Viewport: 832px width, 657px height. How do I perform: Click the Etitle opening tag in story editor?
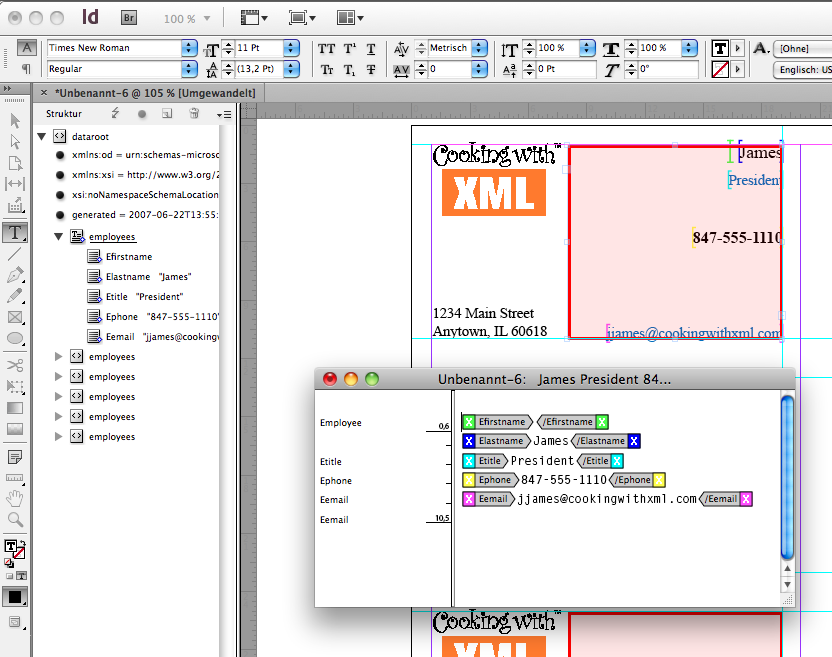(x=484, y=461)
